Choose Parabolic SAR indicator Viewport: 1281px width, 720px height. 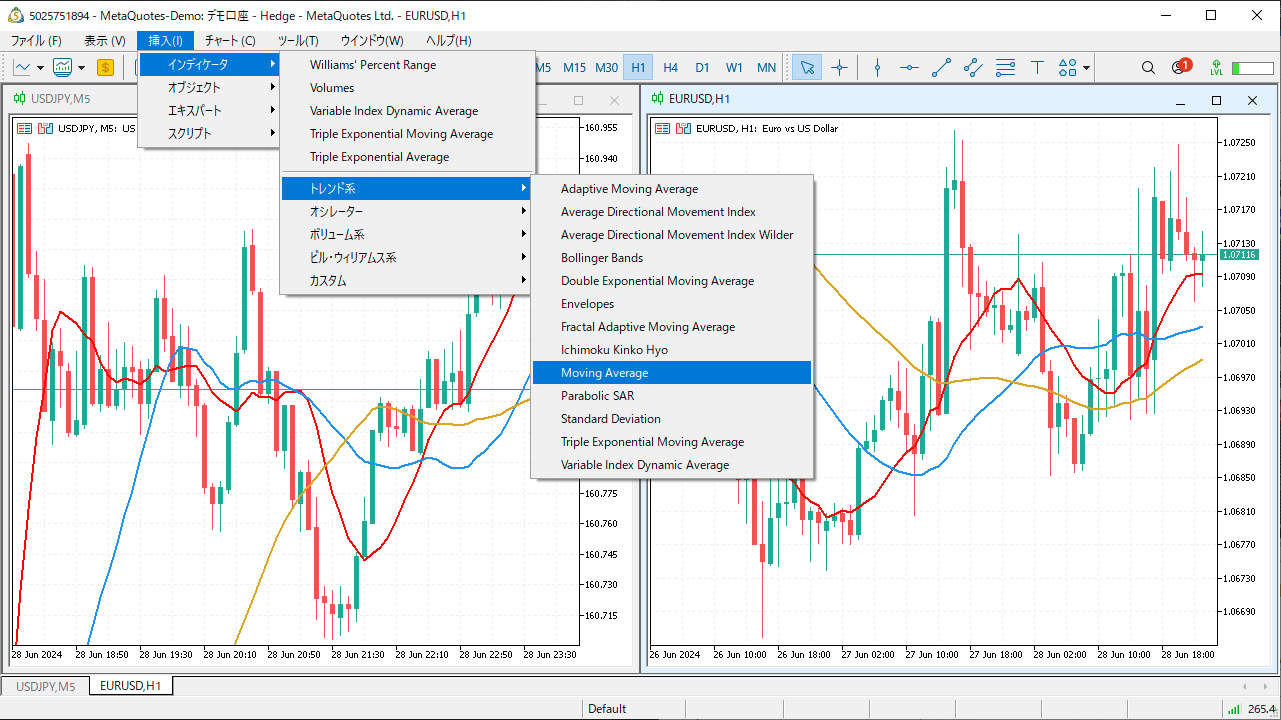672,395
